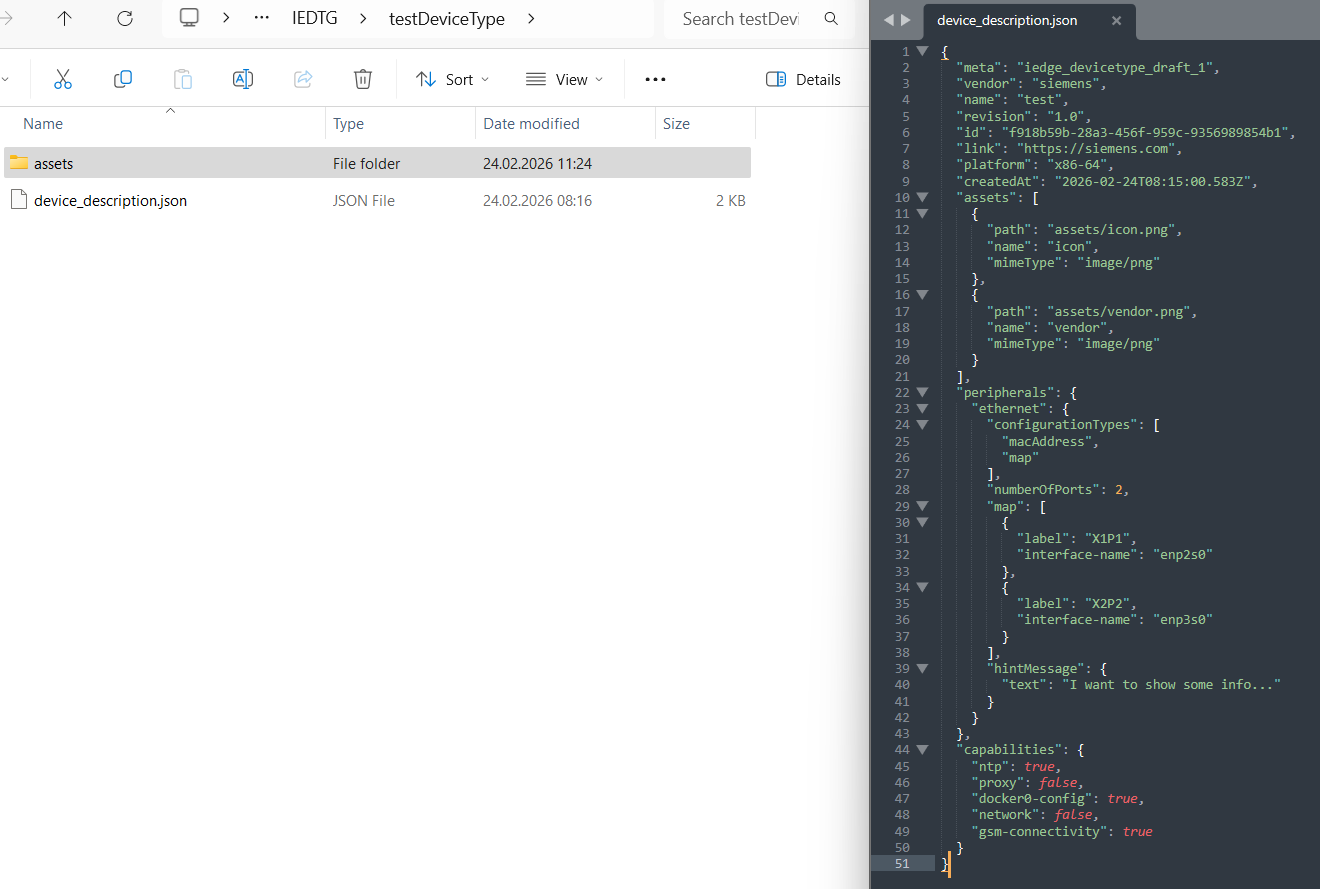Collapse the assets array fold at line 10
Image resolution: width=1320 pixels, height=889 pixels.
922,197
